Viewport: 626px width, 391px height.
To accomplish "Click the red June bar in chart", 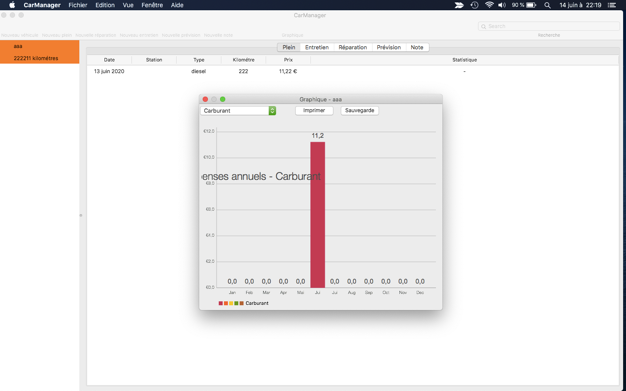I will click(x=318, y=215).
